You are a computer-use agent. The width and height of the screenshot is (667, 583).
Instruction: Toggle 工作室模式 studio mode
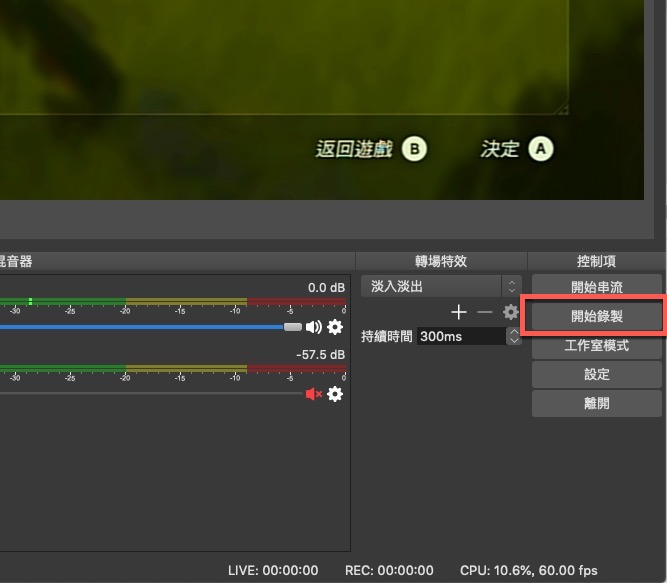596,345
